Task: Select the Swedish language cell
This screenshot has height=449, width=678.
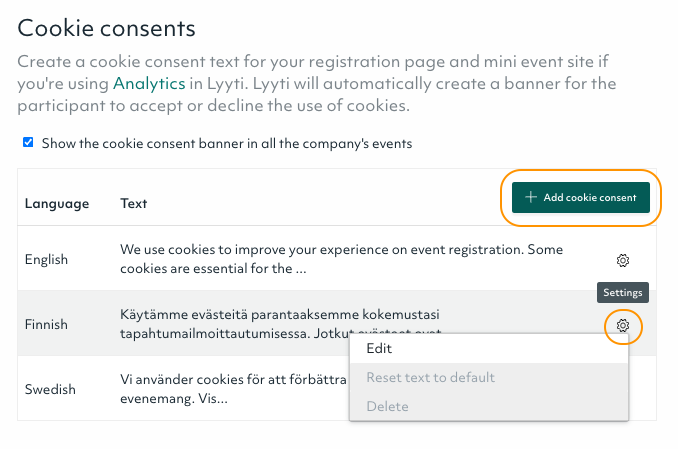Action: pos(50,389)
